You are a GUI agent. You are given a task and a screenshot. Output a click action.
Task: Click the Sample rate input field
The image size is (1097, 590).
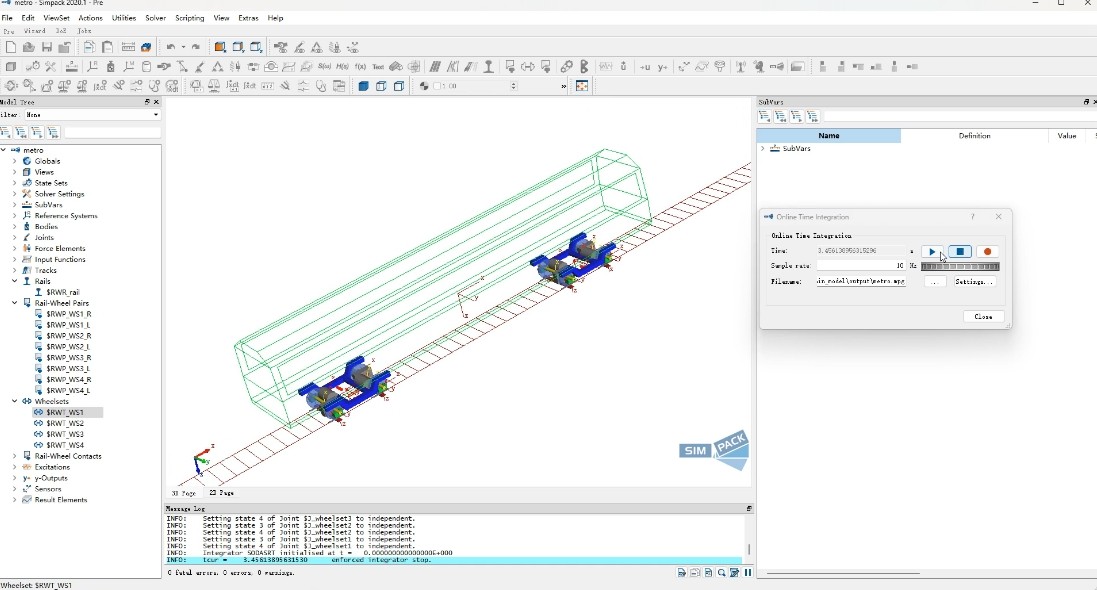pos(861,265)
